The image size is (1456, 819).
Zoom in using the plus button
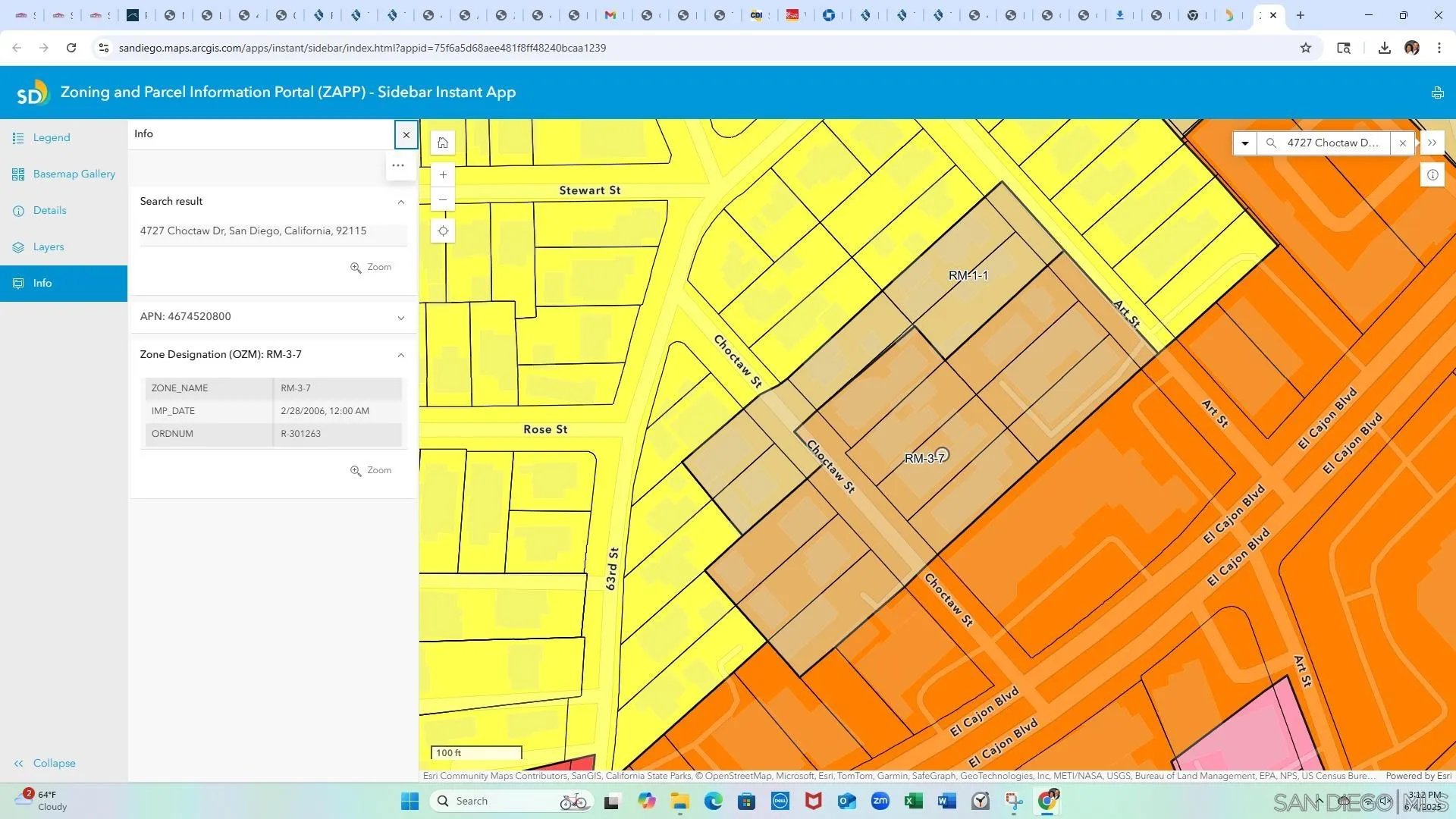pos(443,174)
